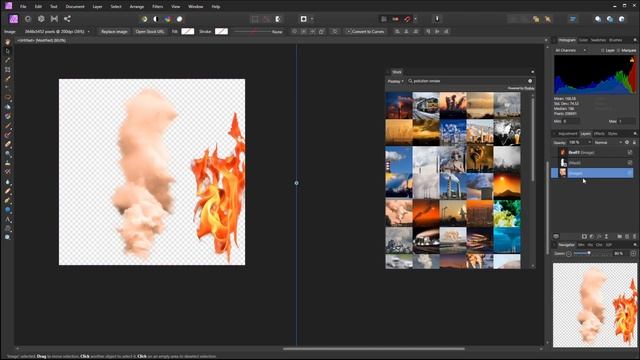Screen dimensions: 640x360
Task: Click the red snapping magnet icon
Action: click(407, 19)
